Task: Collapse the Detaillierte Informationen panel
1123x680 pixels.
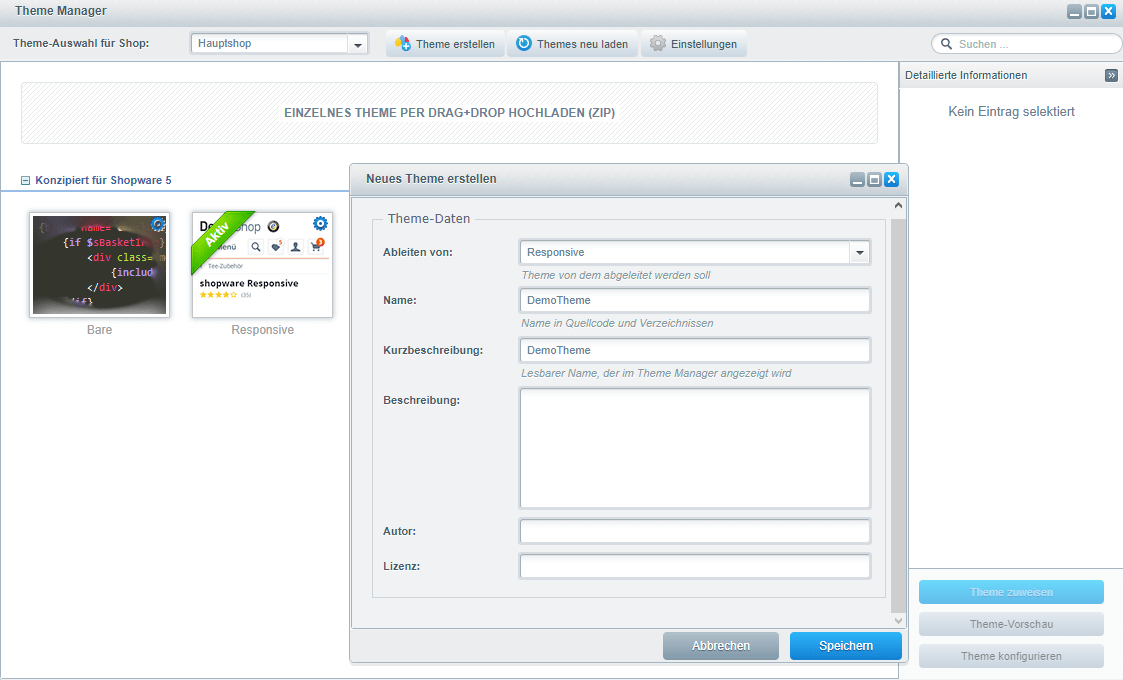Action: point(1111,75)
